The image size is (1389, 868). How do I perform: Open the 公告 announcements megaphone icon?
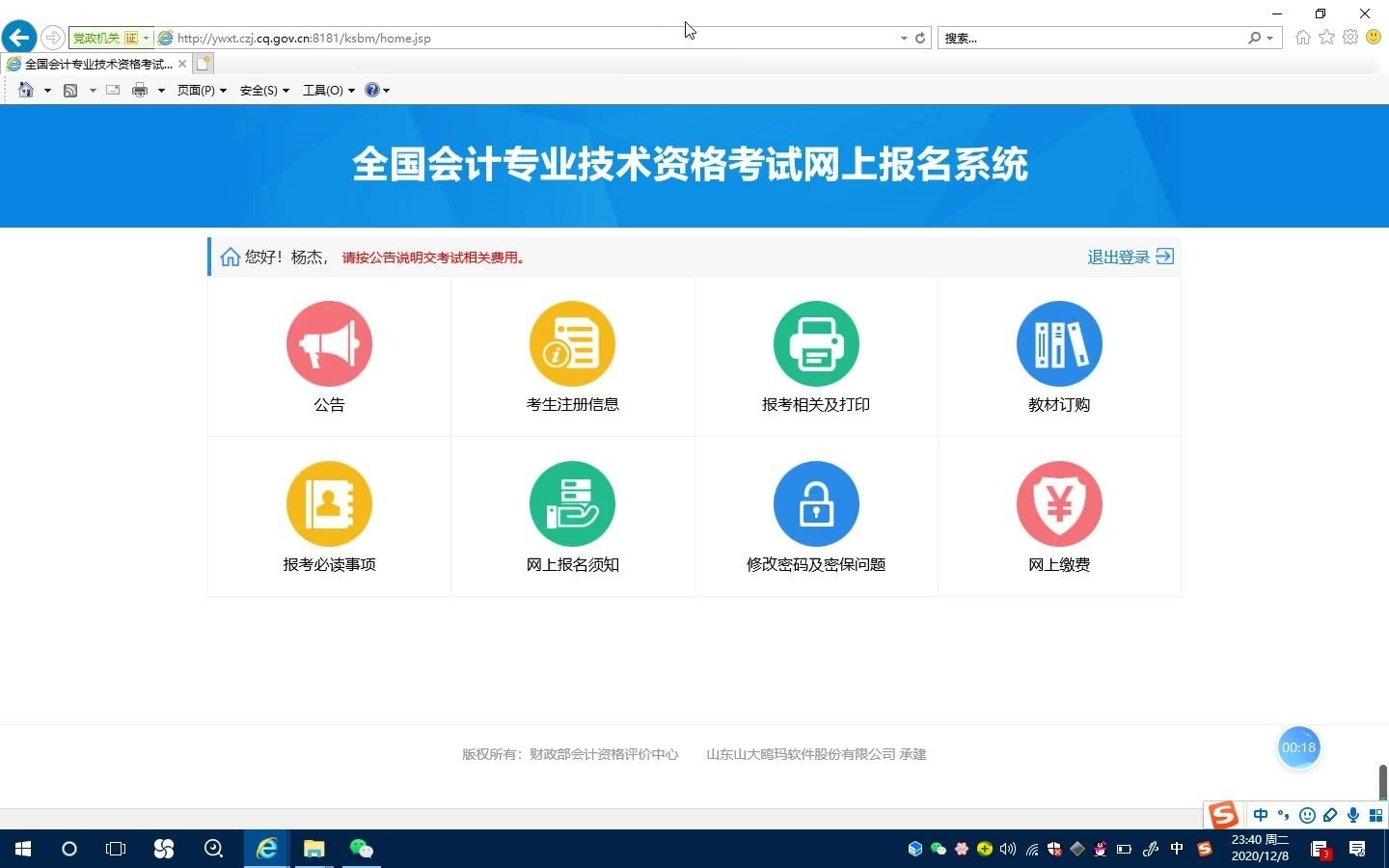pyautogui.click(x=329, y=343)
